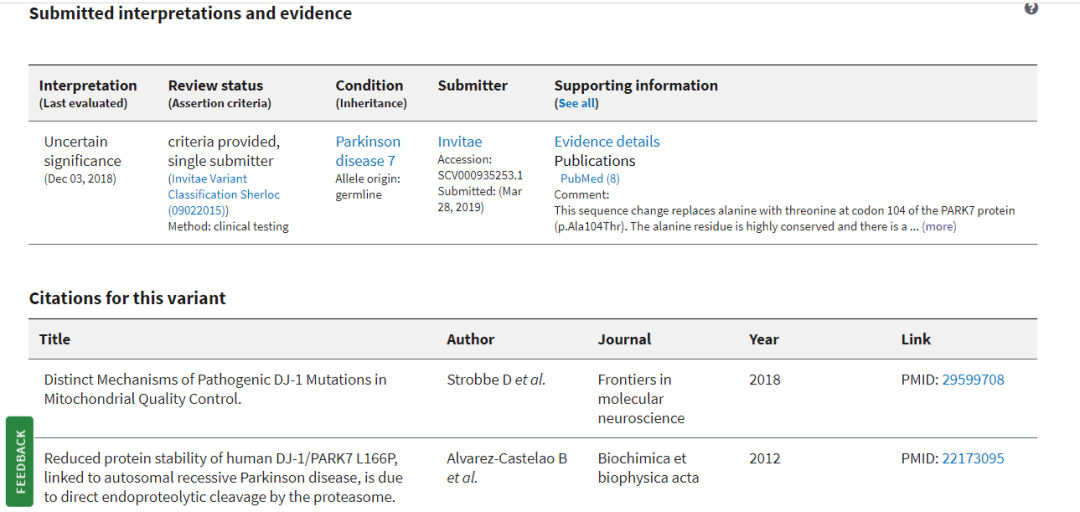
Task: Click the Submitter column header
Action: tap(472, 85)
